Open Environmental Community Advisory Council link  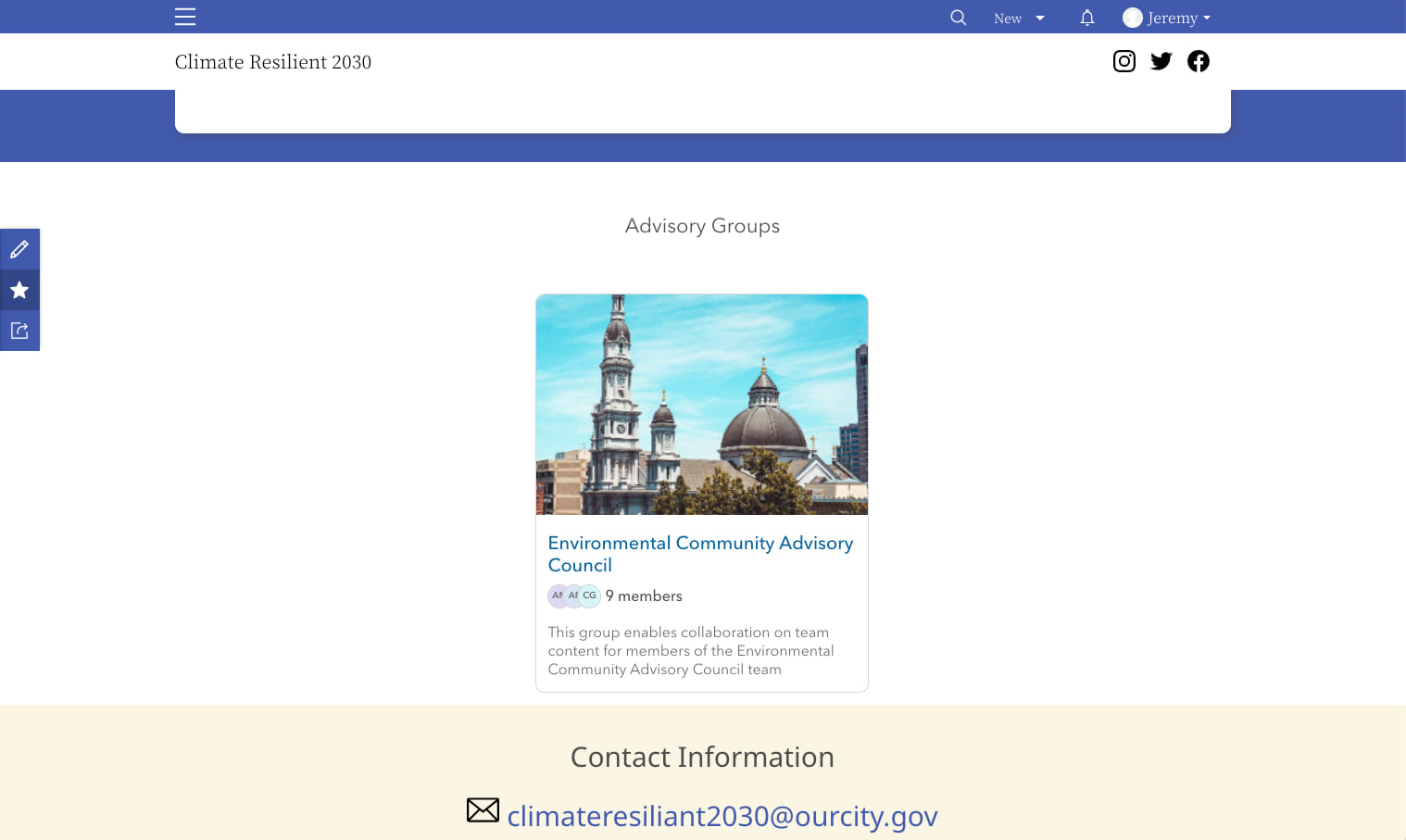pyautogui.click(x=700, y=554)
